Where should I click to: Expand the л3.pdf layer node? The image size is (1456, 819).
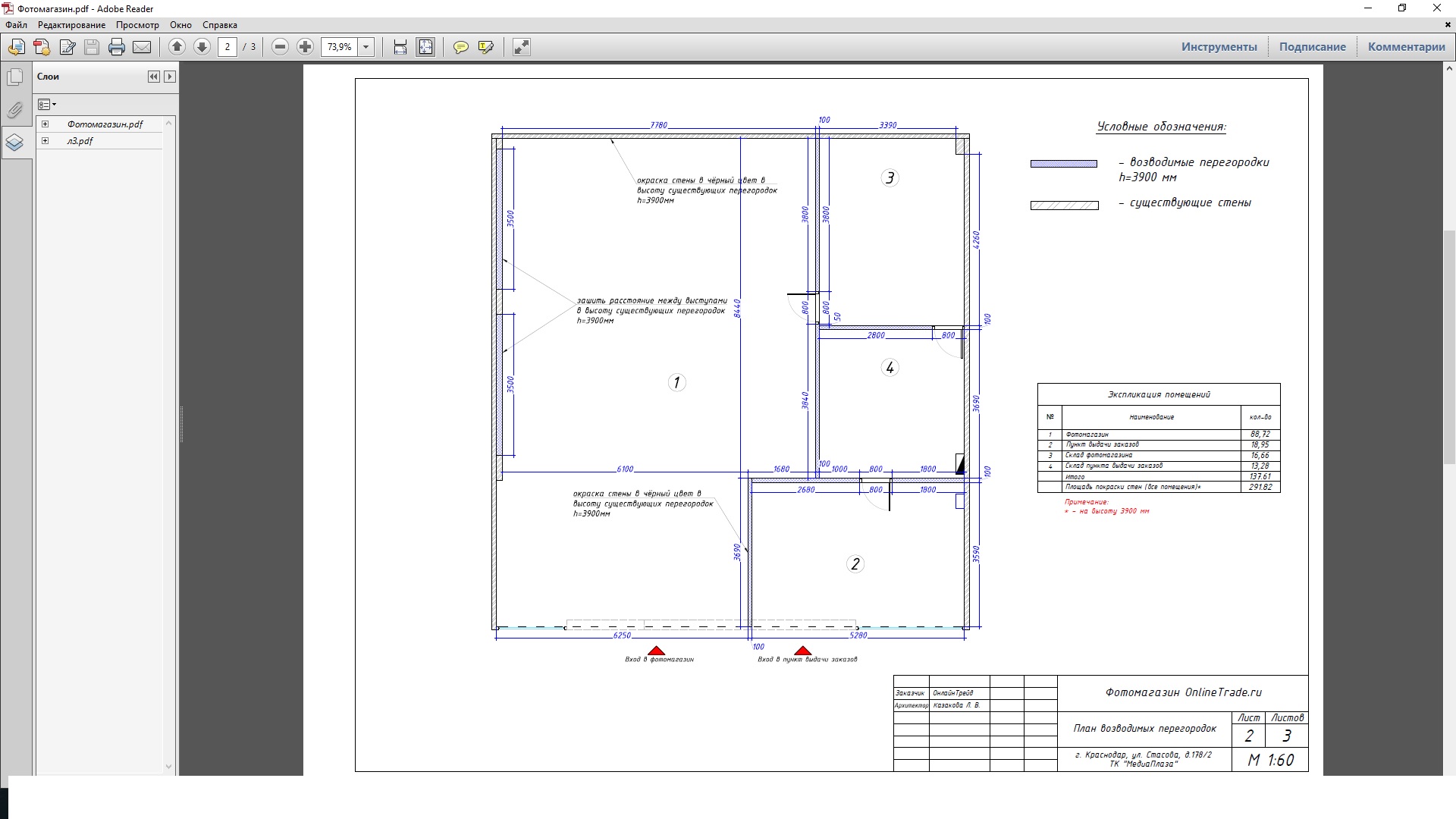pos(45,141)
